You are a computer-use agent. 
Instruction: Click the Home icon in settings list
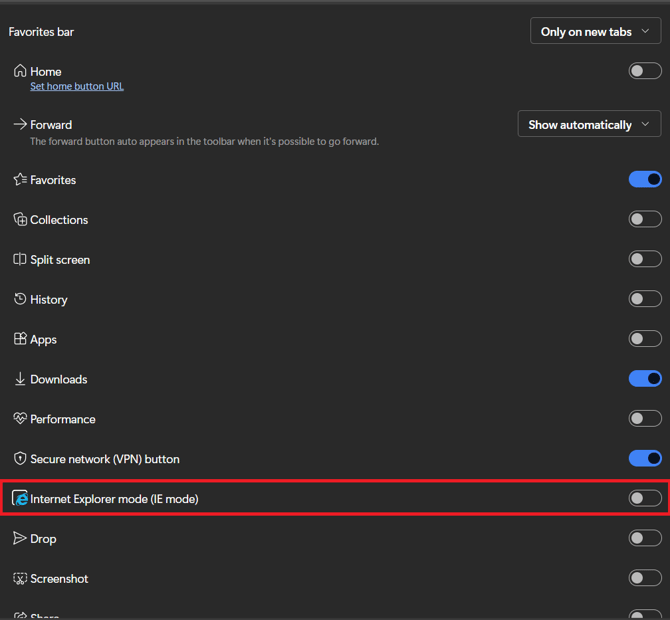click(20, 71)
